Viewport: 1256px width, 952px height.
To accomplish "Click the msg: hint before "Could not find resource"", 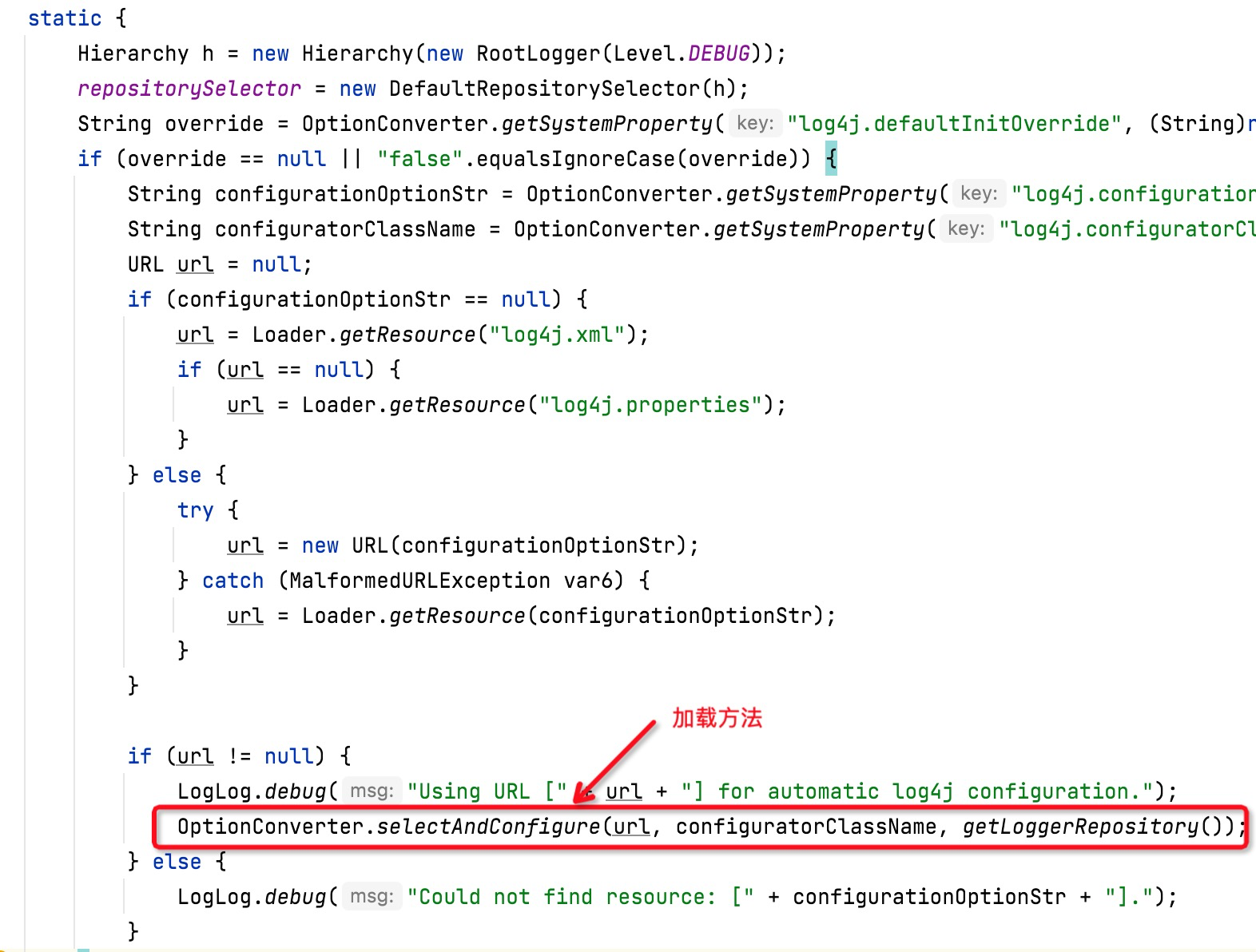I will 372,897.
